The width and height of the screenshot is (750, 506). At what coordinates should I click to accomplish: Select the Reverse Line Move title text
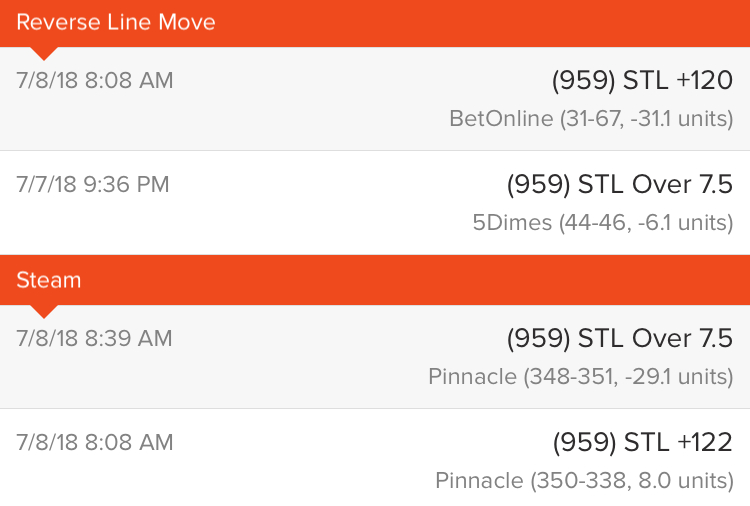click(116, 22)
